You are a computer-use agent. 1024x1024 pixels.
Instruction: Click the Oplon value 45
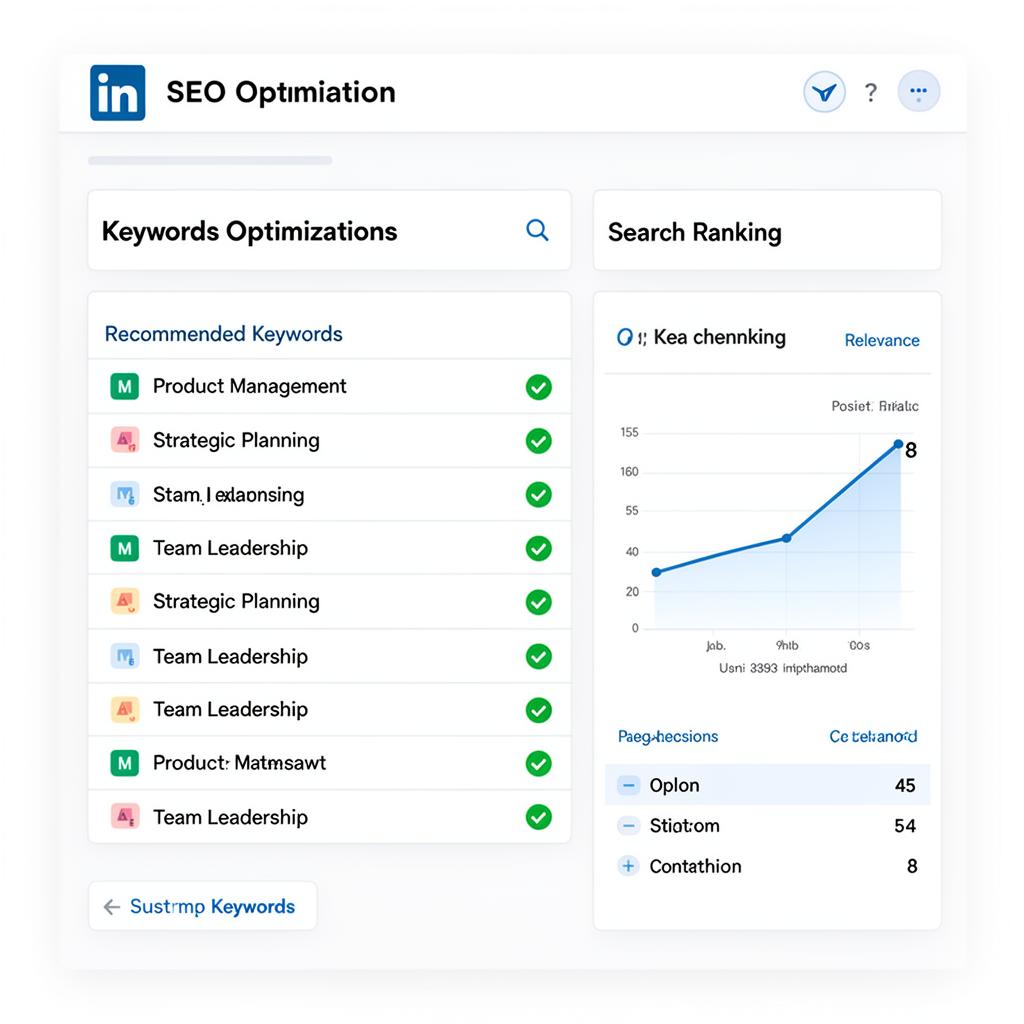tap(904, 785)
